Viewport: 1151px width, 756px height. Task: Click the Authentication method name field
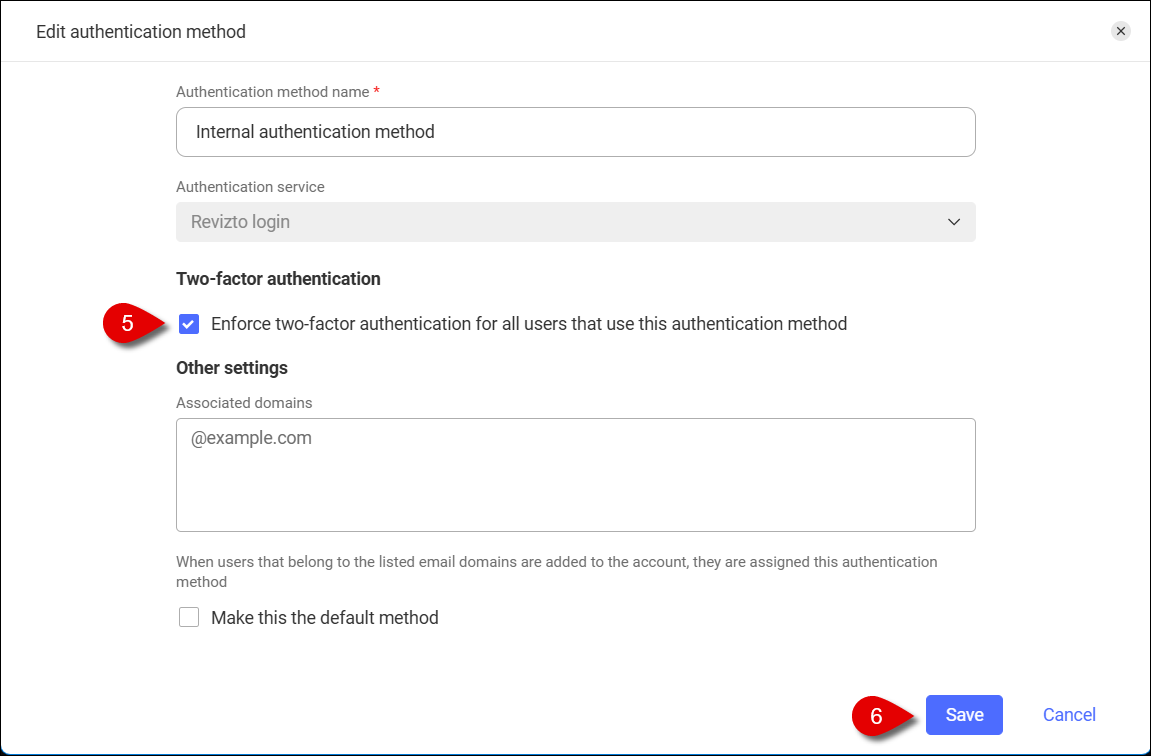pyautogui.click(x=576, y=132)
